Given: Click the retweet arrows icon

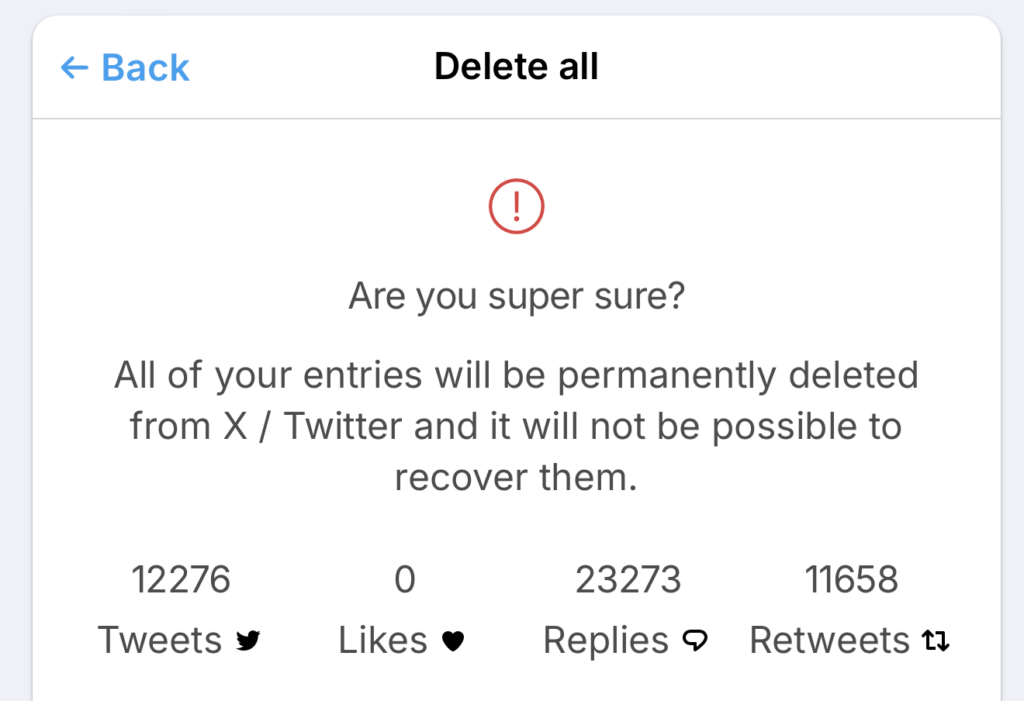Looking at the screenshot, I should tap(936, 641).
